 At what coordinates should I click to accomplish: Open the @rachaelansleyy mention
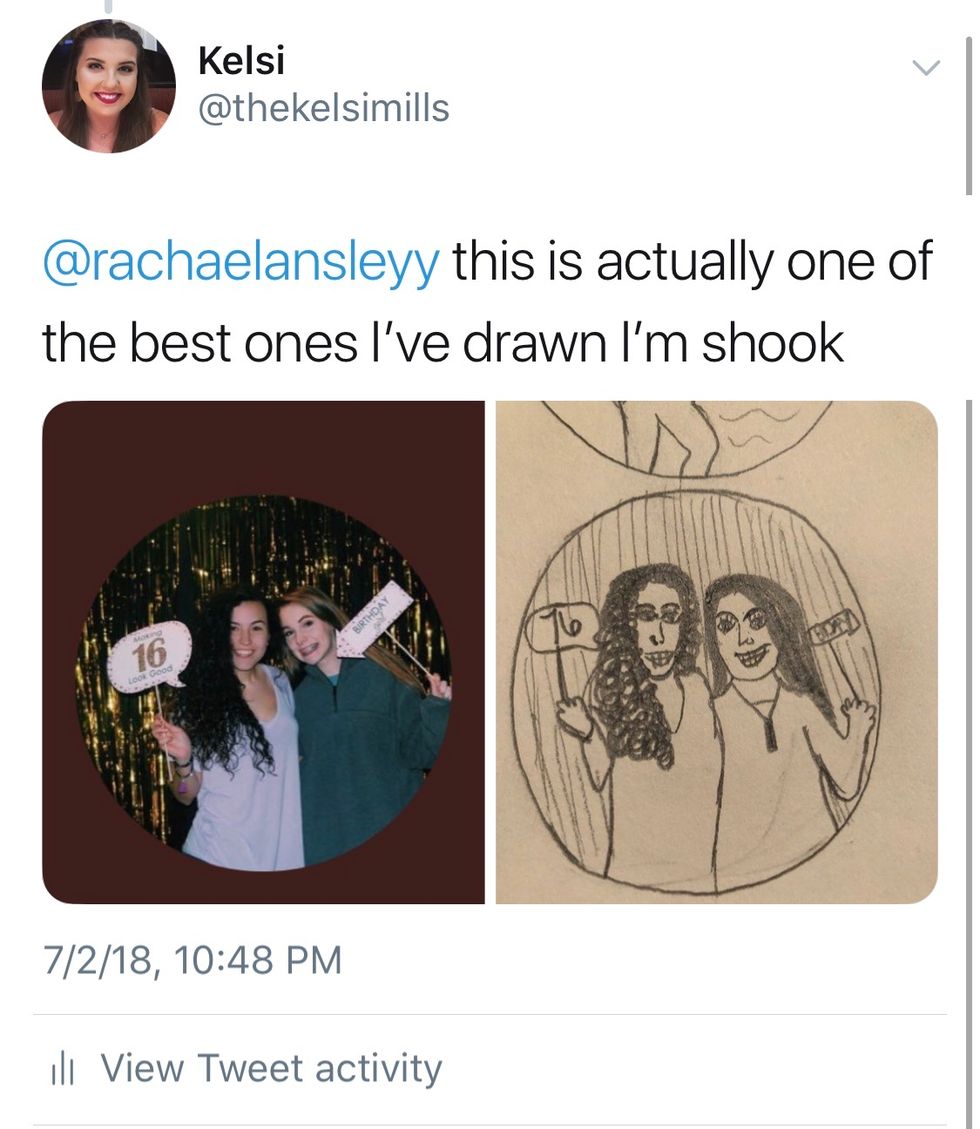[240, 263]
